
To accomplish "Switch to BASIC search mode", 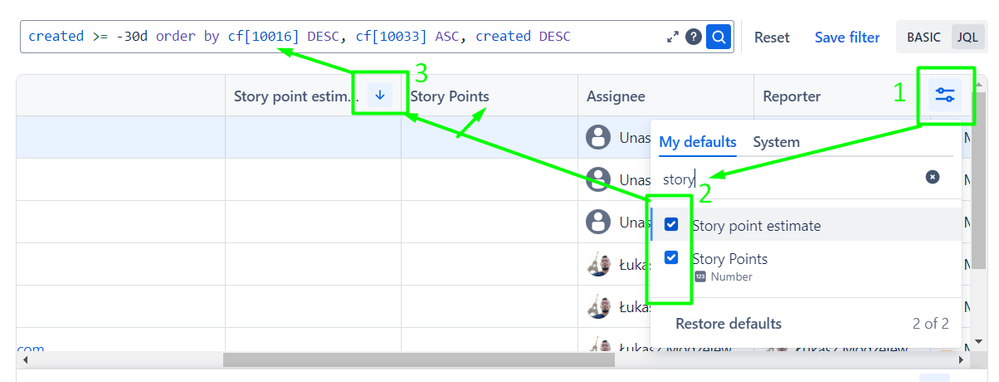I will click(924, 38).
